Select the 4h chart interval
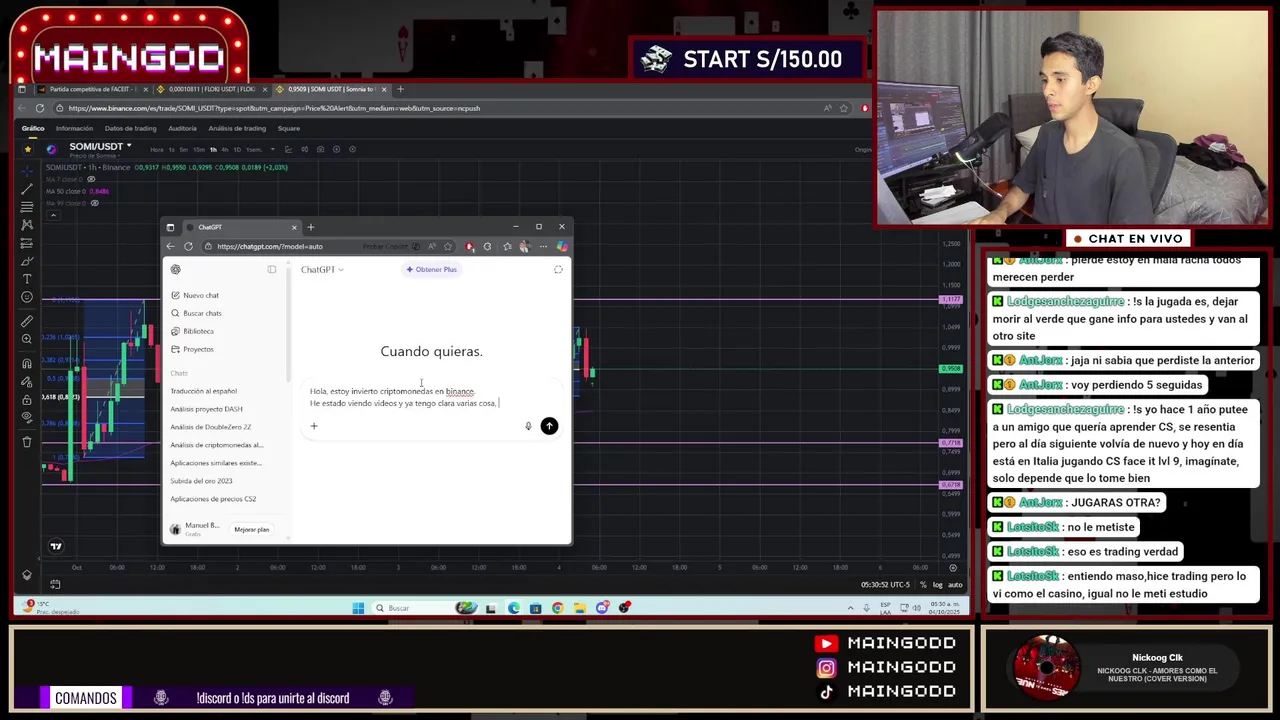Viewport: 1280px width, 720px height. pyautogui.click(x=224, y=149)
